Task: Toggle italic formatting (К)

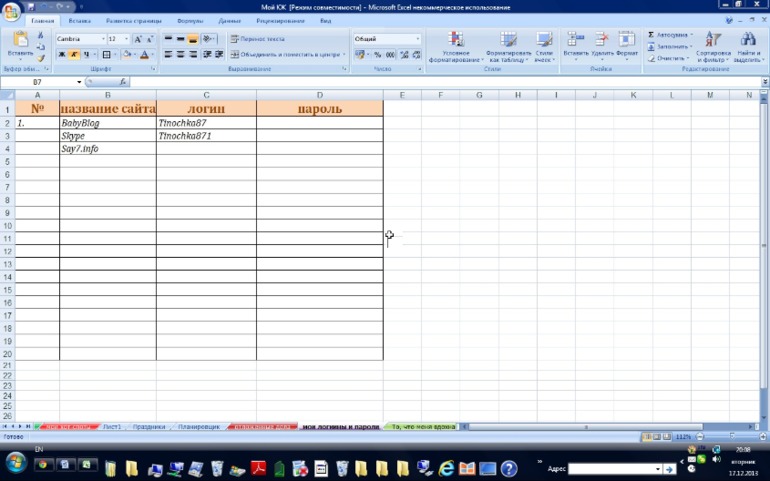Action: (x=74, y=55)
